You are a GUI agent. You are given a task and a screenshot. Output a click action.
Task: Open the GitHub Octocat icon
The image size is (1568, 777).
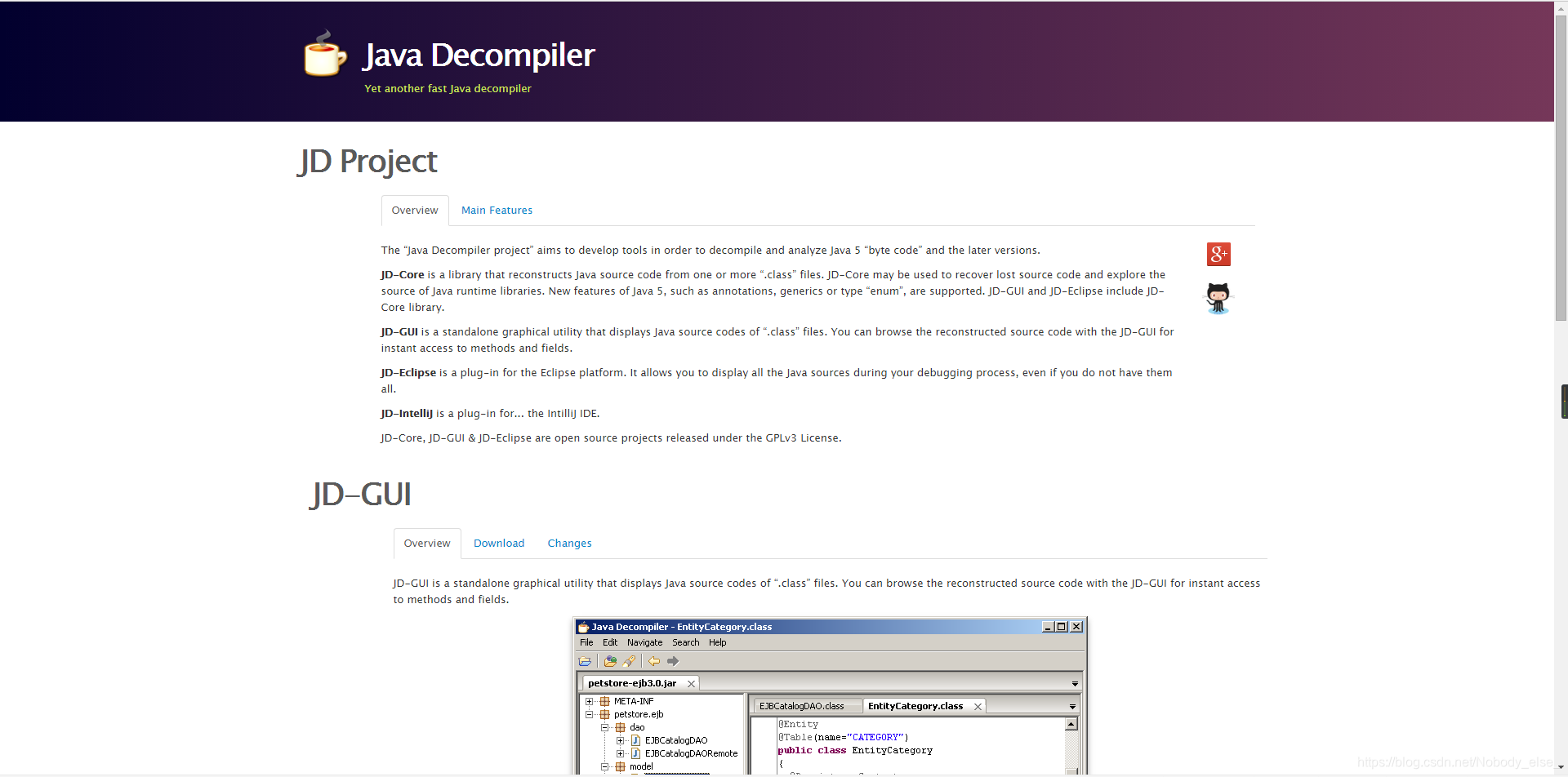coord(1218,299)
